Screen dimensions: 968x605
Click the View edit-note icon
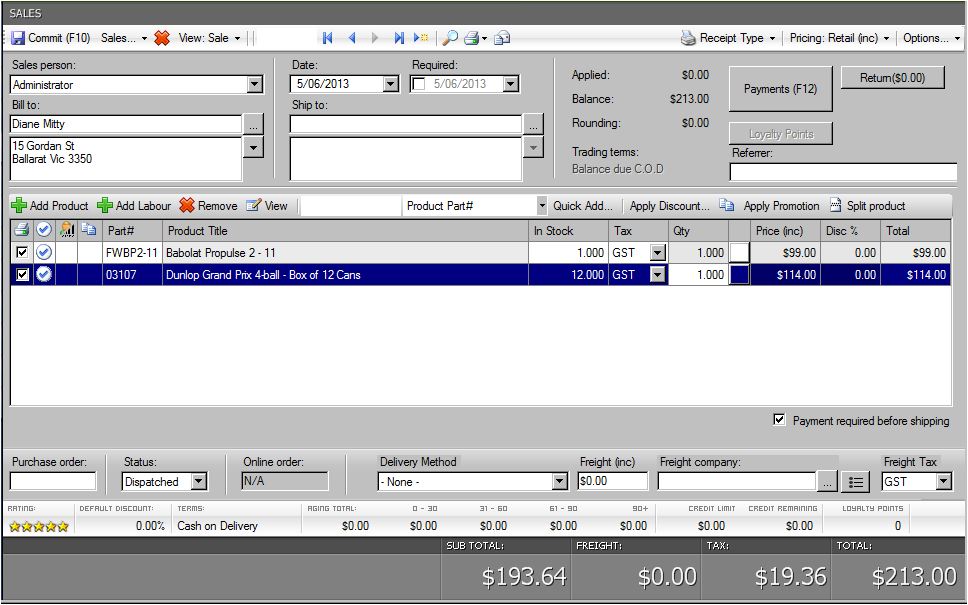tap(253, 206)
